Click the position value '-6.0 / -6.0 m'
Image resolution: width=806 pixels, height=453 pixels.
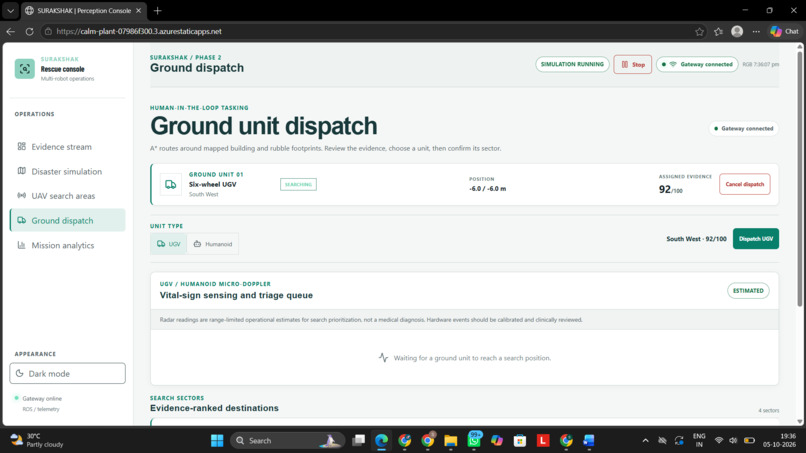tap(487, 189)
